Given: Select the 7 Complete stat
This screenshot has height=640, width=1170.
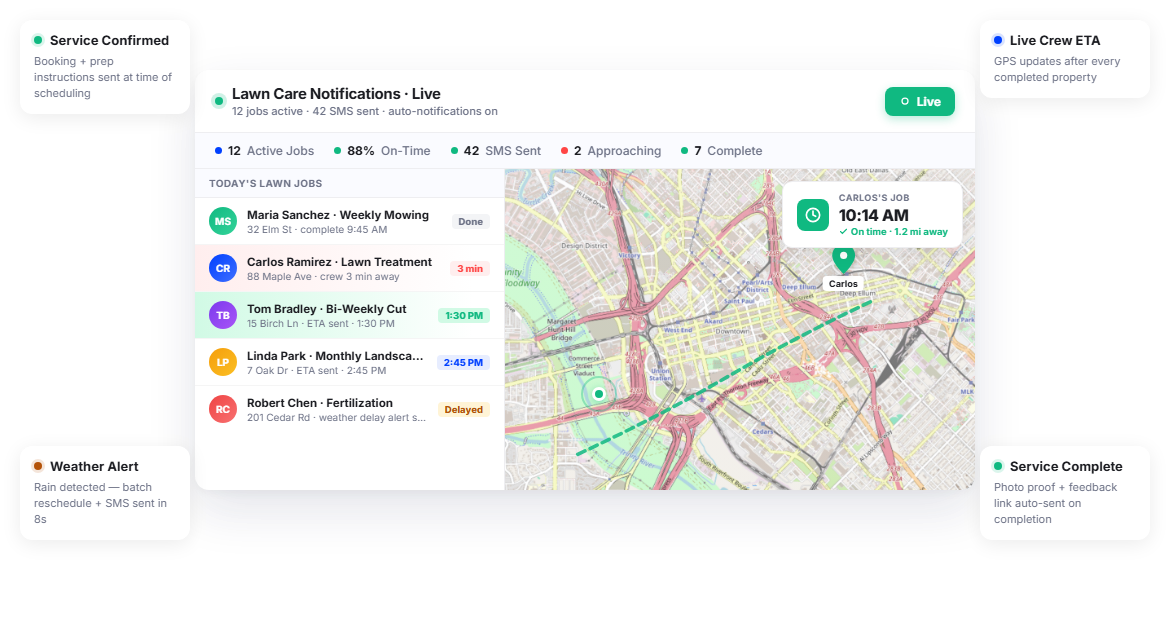Looking at the screenshot, I should 722,151.
